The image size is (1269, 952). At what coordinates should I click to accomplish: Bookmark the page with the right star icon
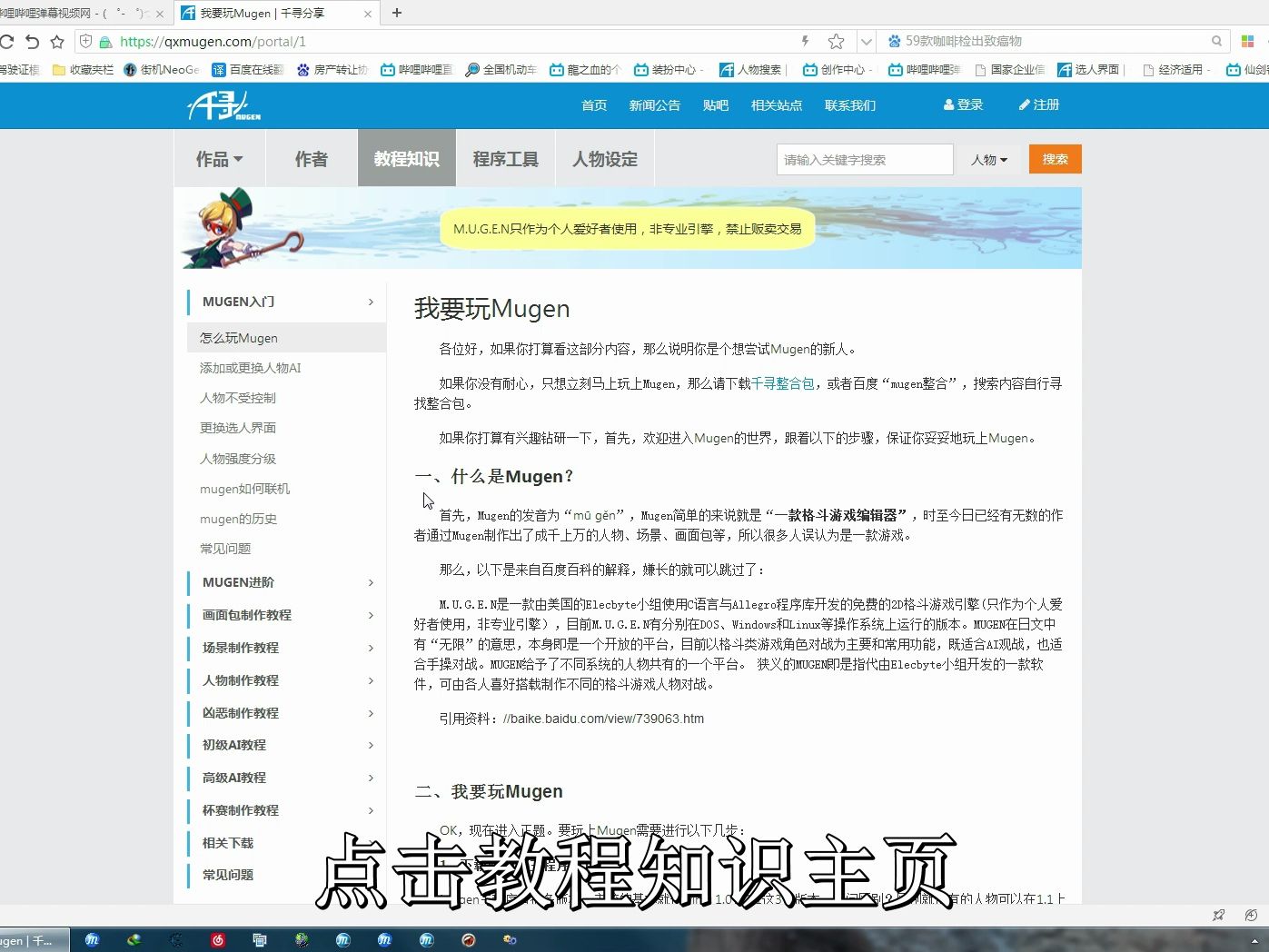[836, 42]
